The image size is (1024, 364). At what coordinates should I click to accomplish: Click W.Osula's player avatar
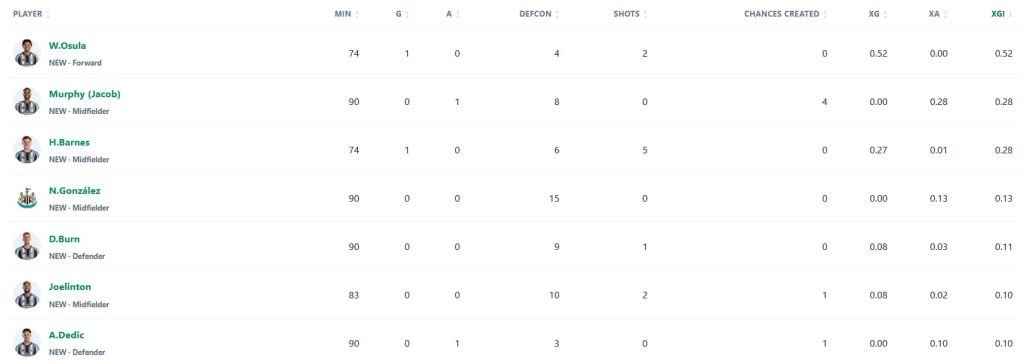(x=27, y=54)
